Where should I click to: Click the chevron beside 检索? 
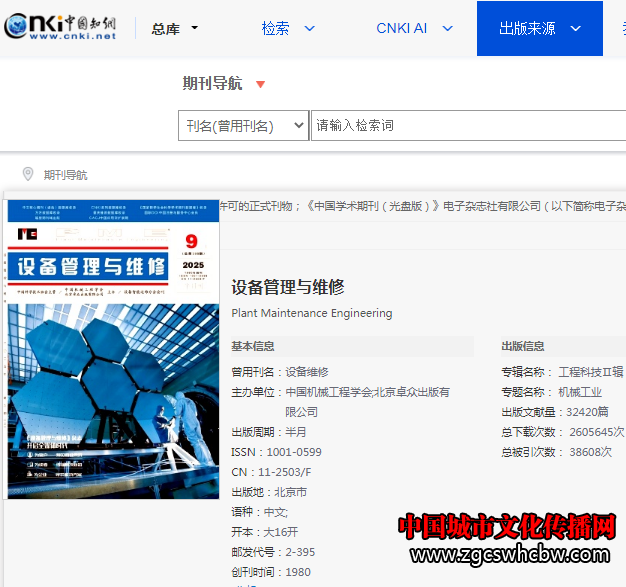(x=309, y=29)
